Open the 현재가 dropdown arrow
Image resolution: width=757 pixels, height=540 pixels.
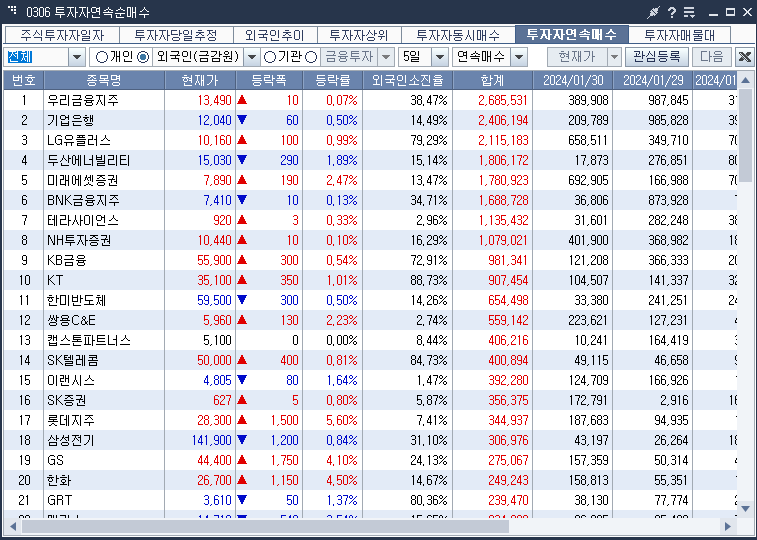614,57
